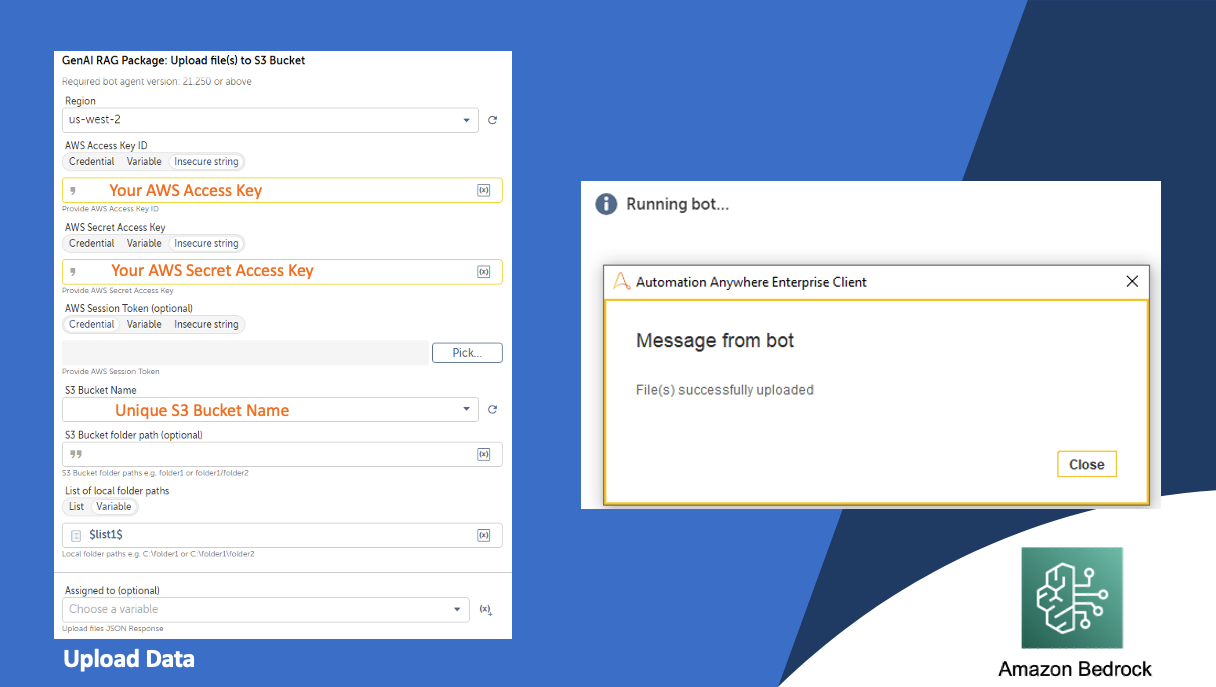This screenshot has height=687, width=1216.
Task: Insert a variable in the Secret Access Key field
Action: click(x=484, y=271)
